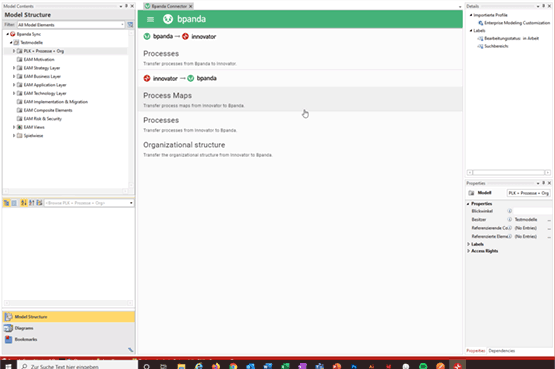Viewport: 555px width, 369px height.
Task: Expand the Labels section in Properties panel
Action: (468, 244)
